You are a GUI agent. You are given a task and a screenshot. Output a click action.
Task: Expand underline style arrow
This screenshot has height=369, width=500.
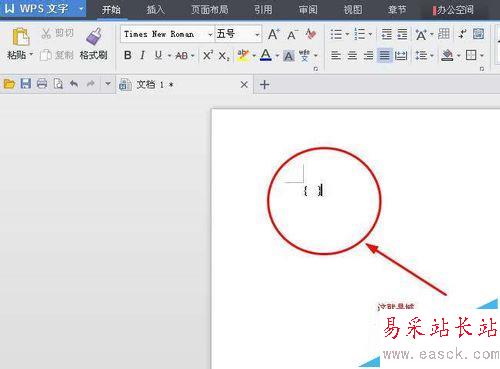coord(169,56)
